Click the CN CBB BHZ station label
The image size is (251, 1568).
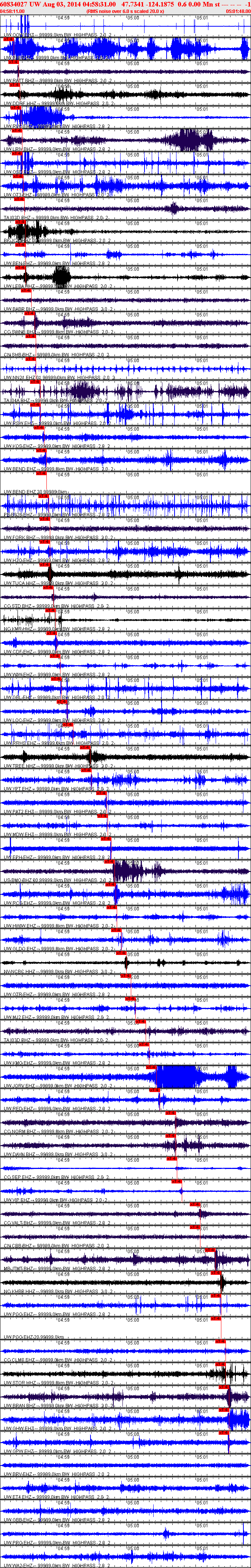point(17,1245)
